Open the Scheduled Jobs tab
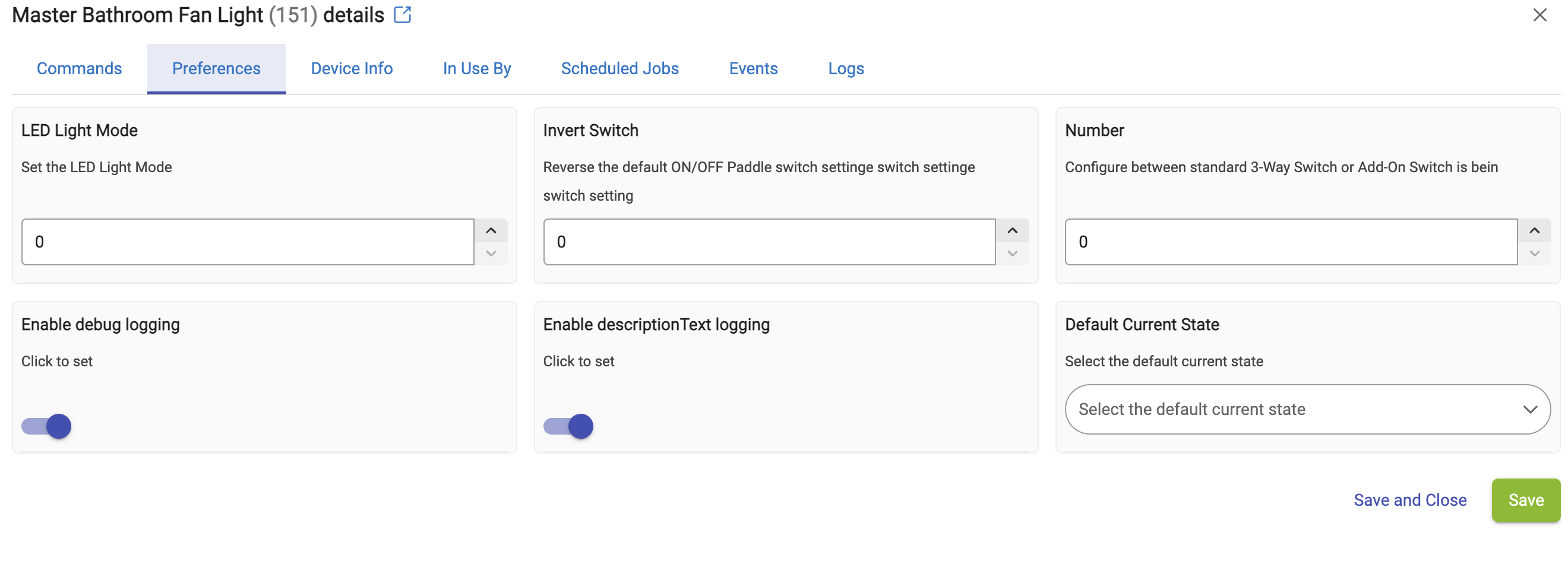Screen dimensions: 1568x564 619,69
